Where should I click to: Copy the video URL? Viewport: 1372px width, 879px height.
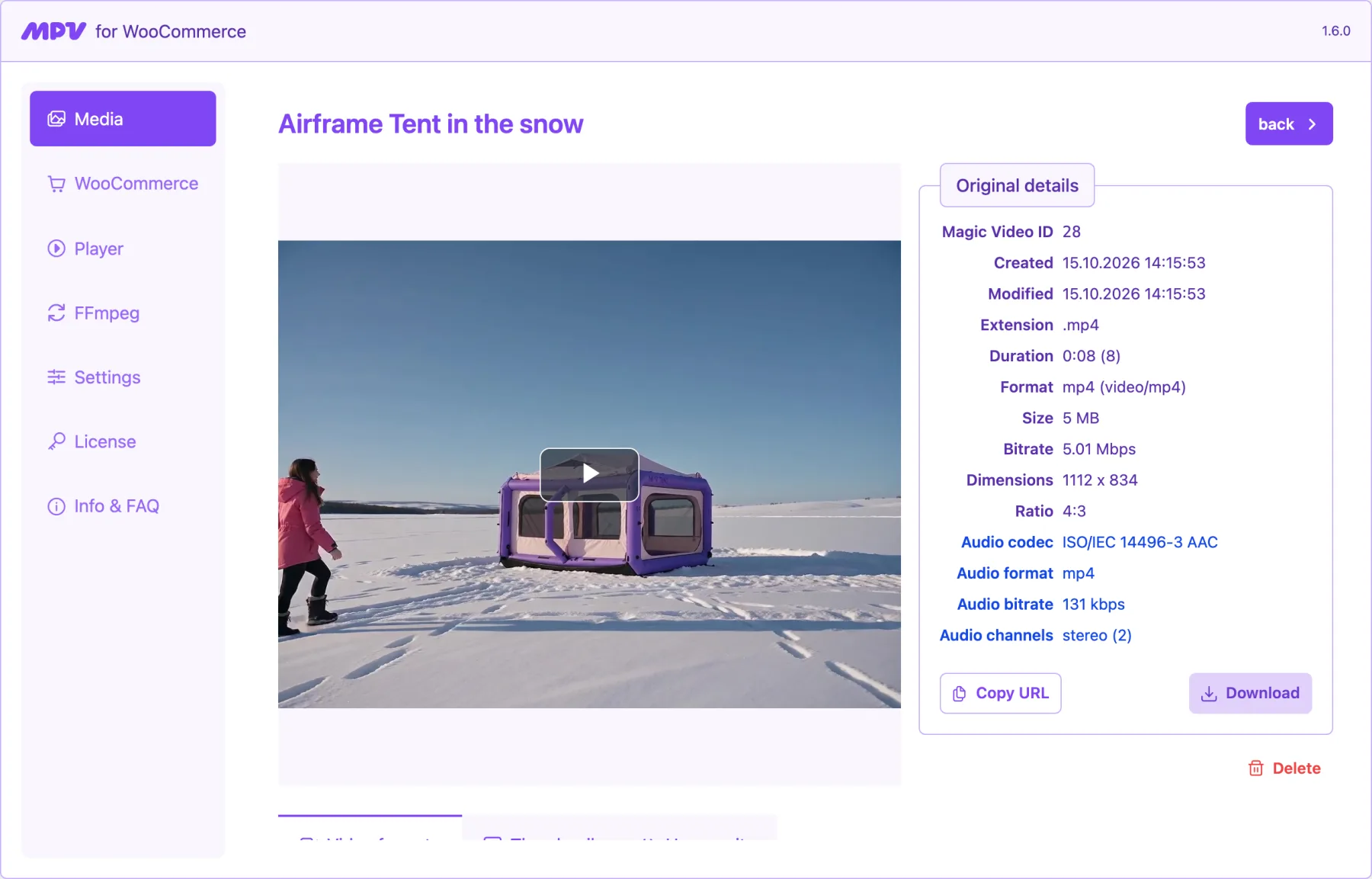coord(1000,693)
